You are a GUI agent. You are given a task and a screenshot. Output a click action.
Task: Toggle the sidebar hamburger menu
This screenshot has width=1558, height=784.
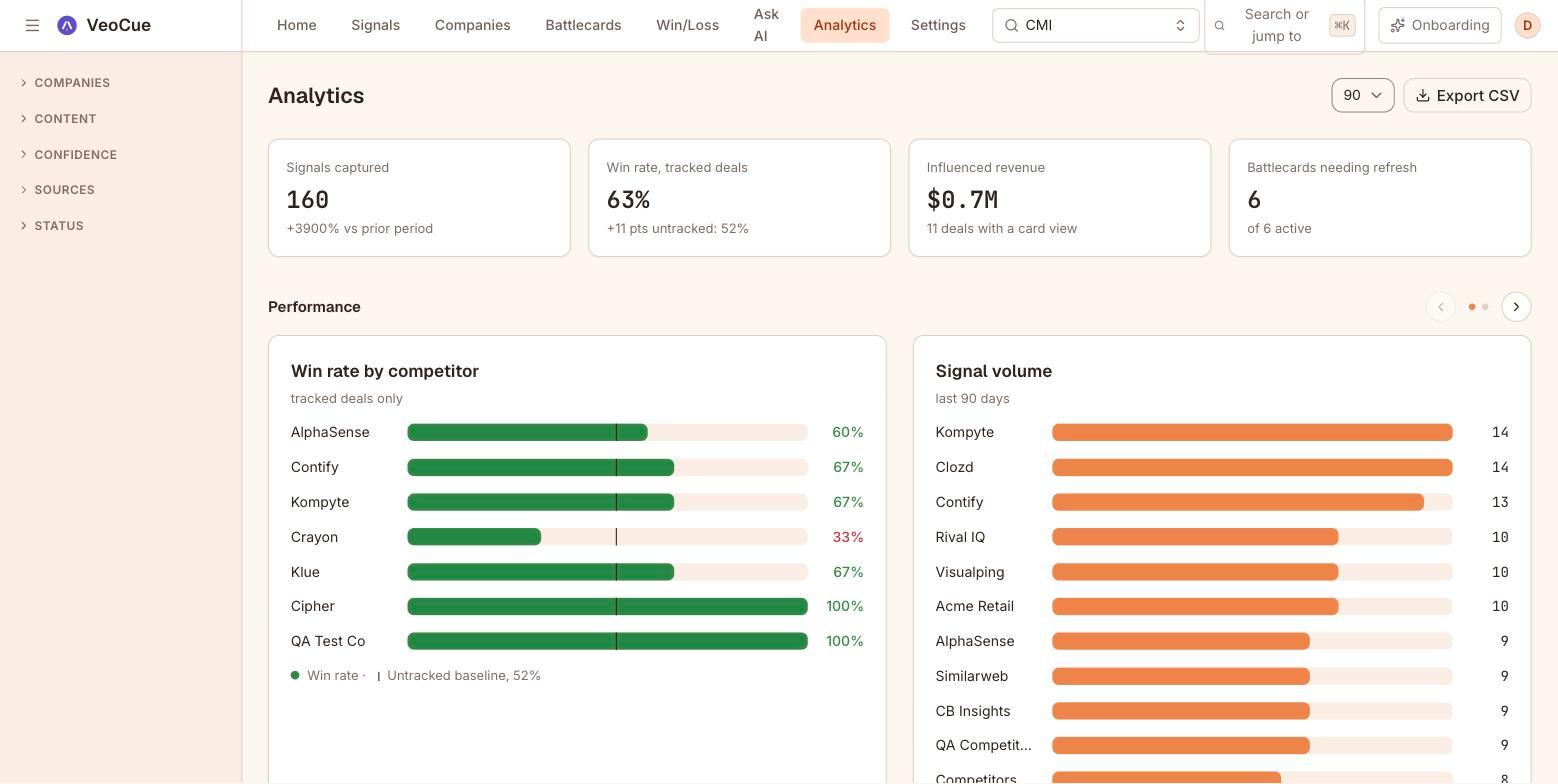[32, 25]
